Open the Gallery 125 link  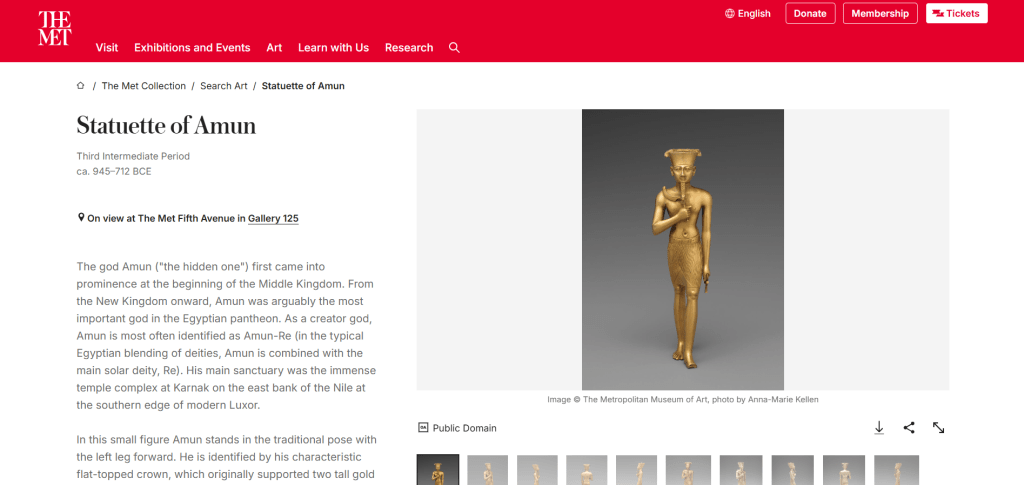(x=273, y=219)
